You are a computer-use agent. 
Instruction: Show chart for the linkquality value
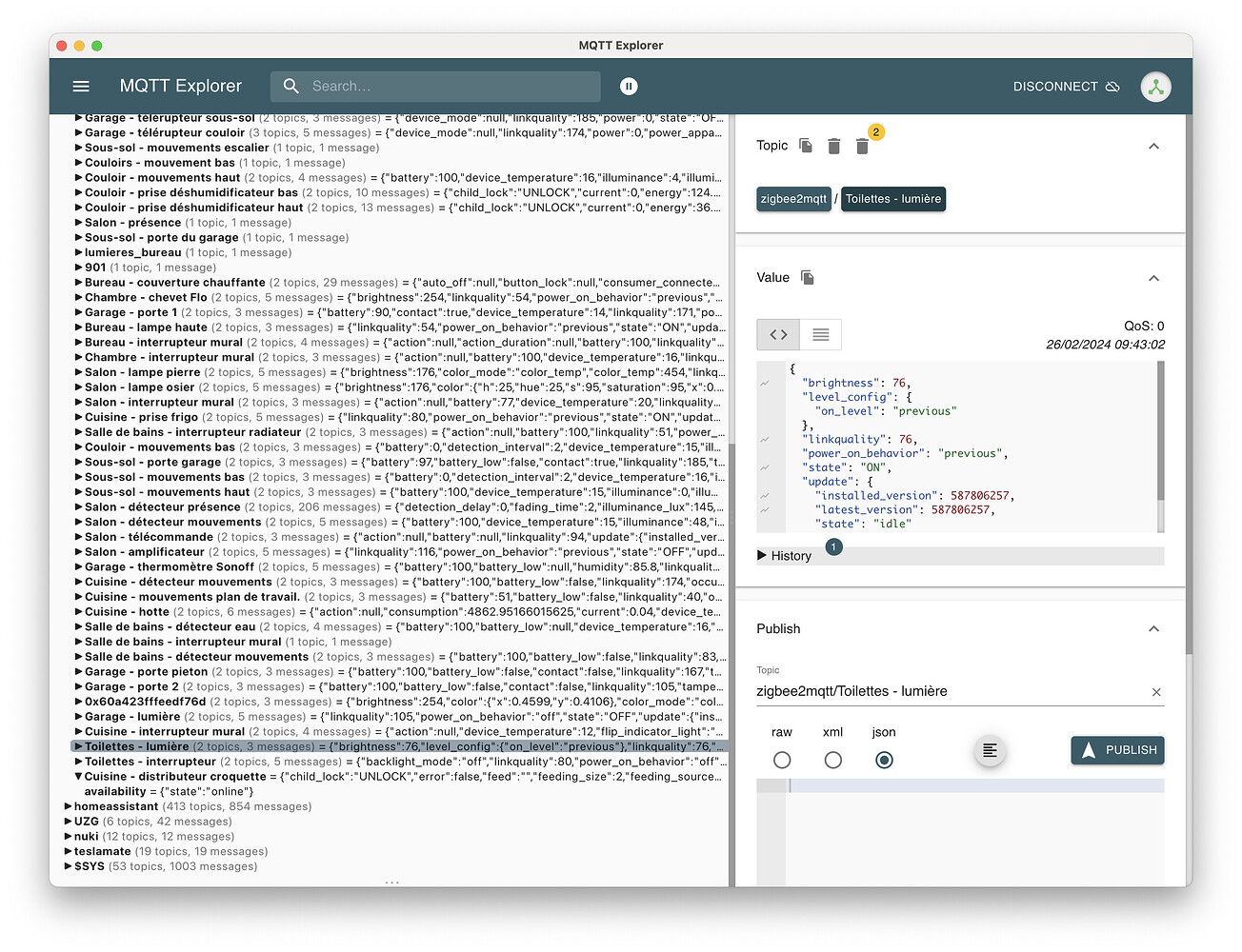coord(765,440)
